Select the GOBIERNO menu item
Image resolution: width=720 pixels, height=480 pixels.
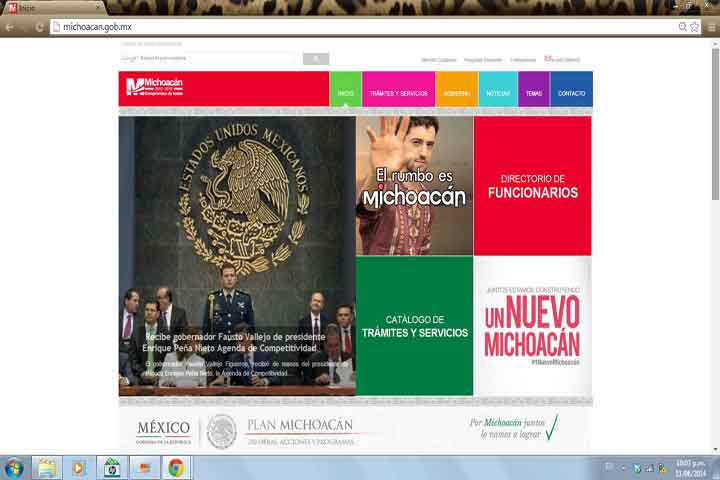coord(457,92)
